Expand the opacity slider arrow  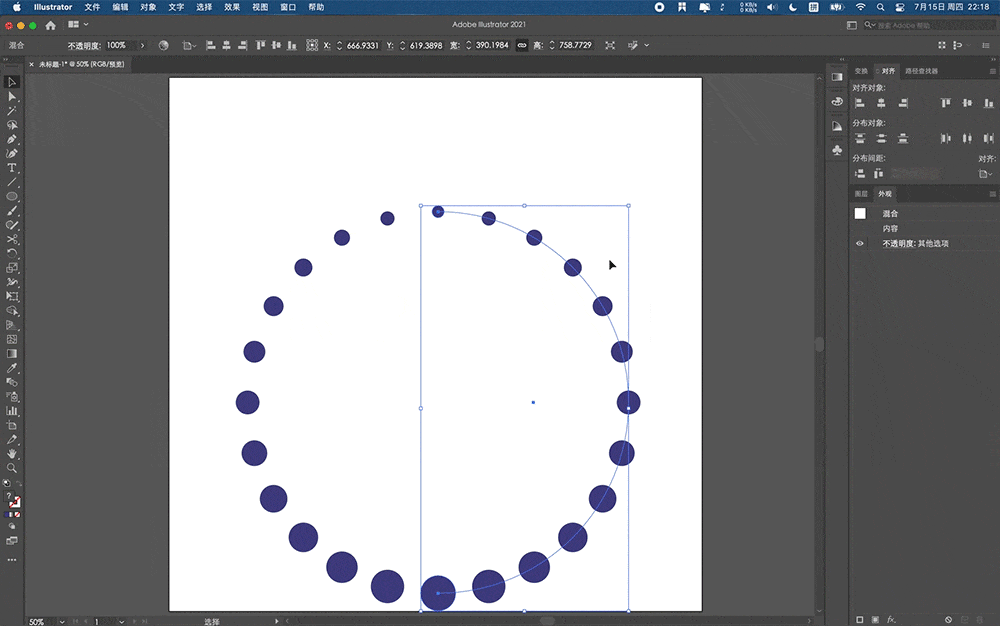click(142, 45)
